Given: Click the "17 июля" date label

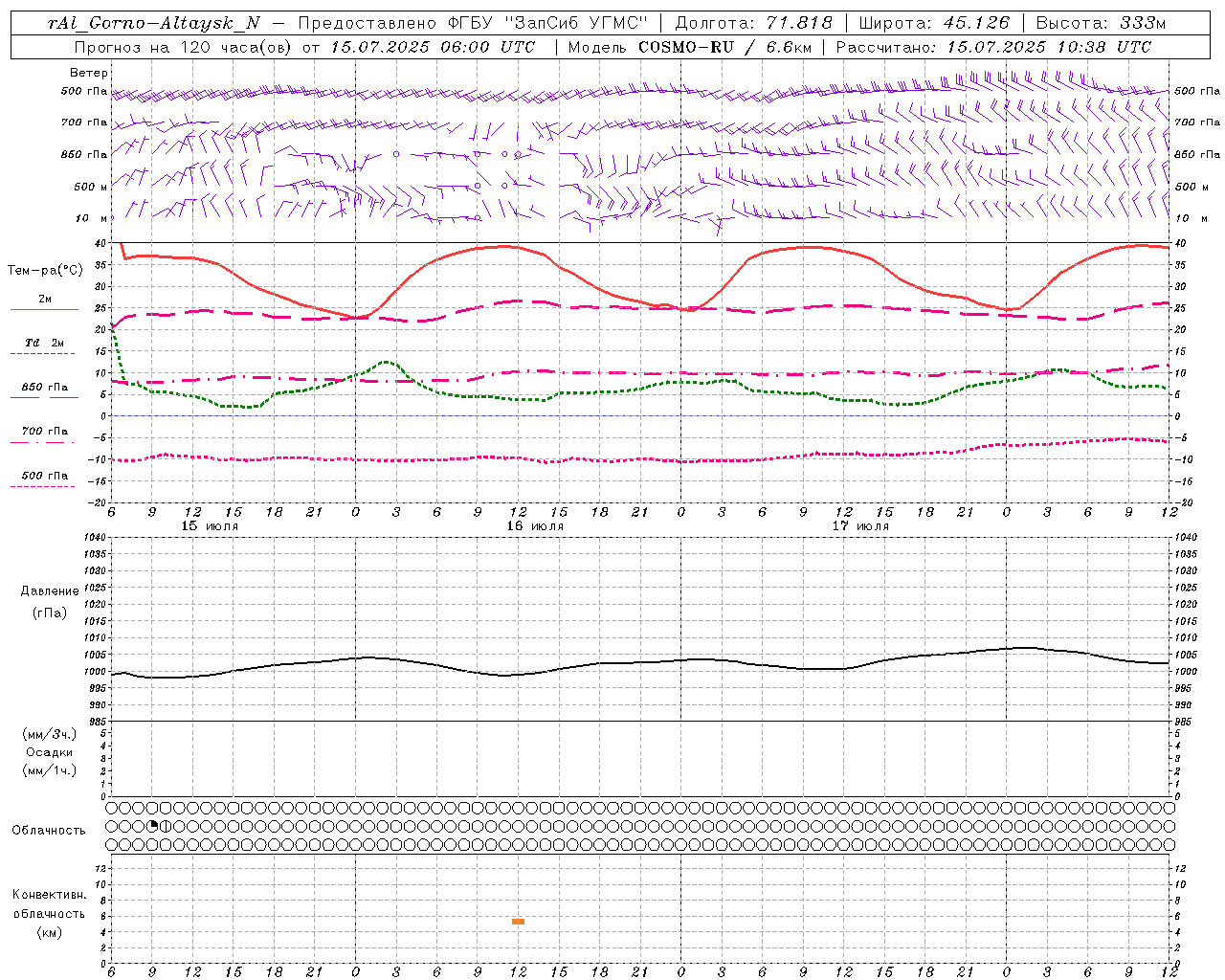Looking at the screenshot, I should 860,526.
